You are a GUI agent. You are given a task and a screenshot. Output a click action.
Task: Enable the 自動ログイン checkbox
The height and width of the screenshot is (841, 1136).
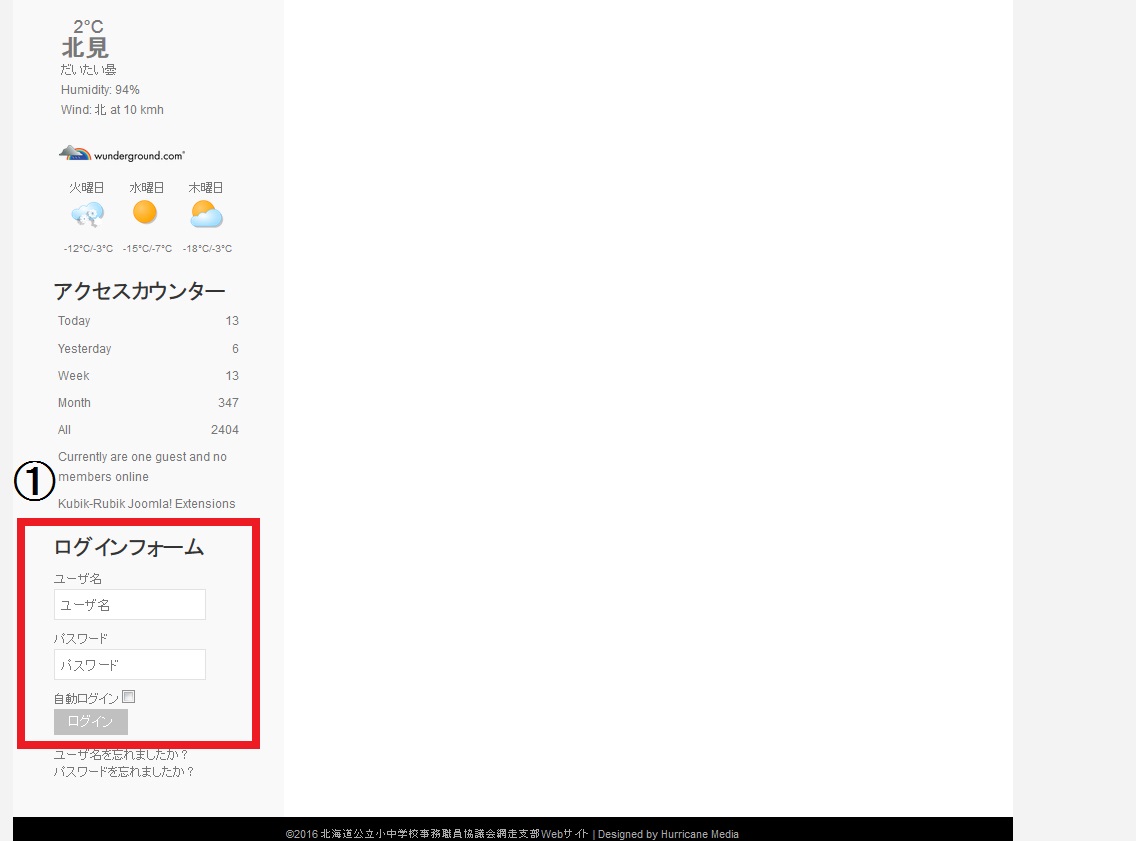pyautogui.click(x=129, y=697)
